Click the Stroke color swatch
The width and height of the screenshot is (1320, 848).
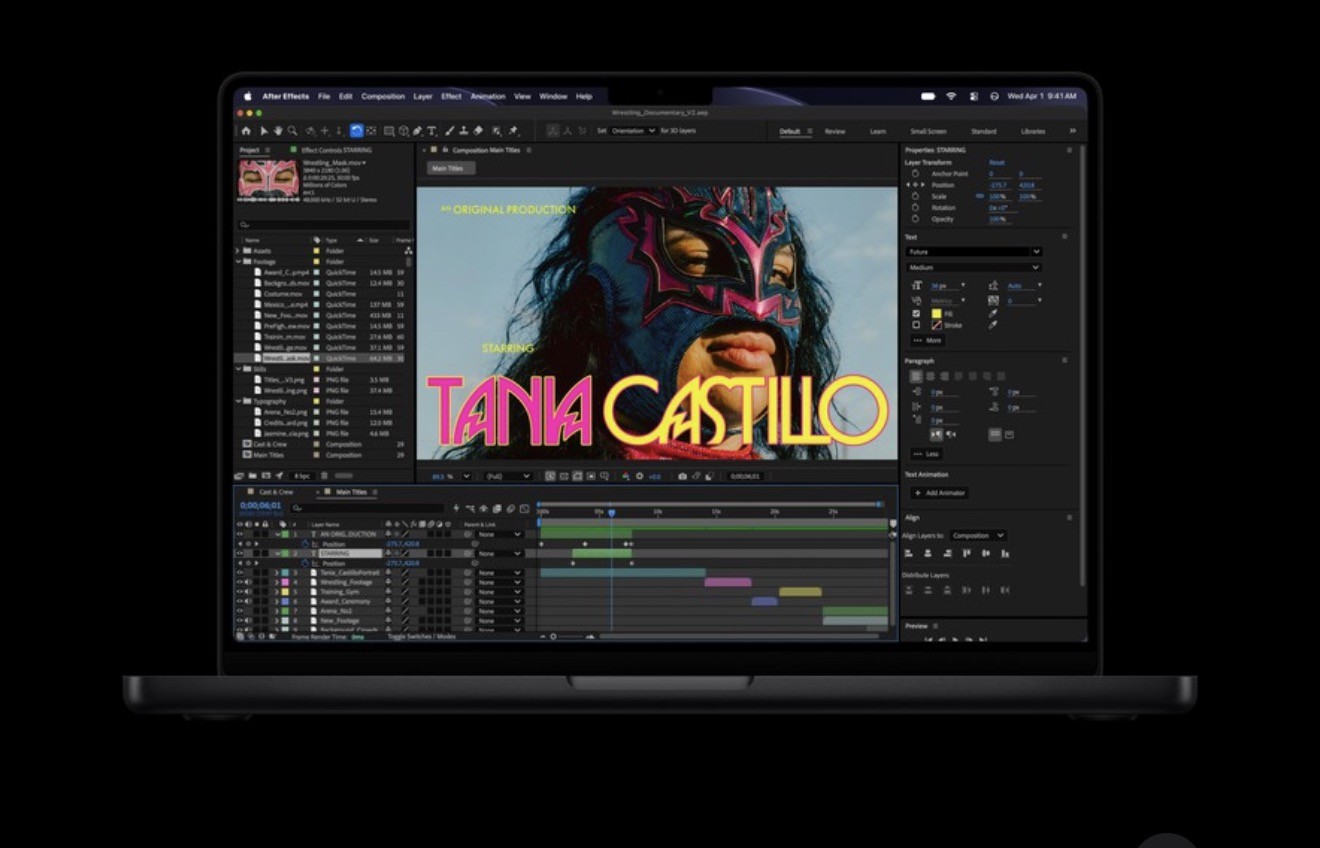(x=937, y=325)
